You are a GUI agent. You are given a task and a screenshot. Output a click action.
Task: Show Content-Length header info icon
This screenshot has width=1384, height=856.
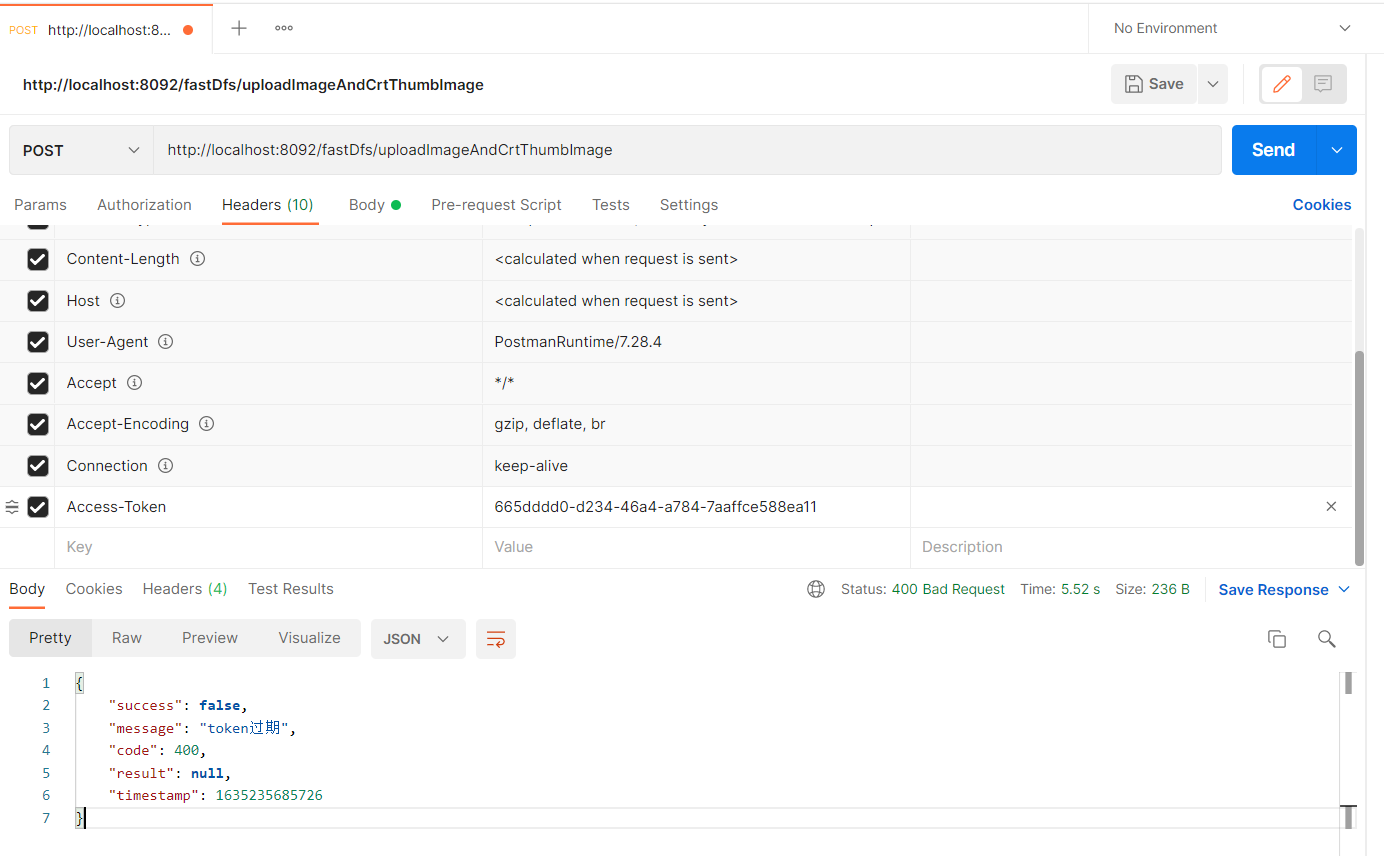point(198,259)
